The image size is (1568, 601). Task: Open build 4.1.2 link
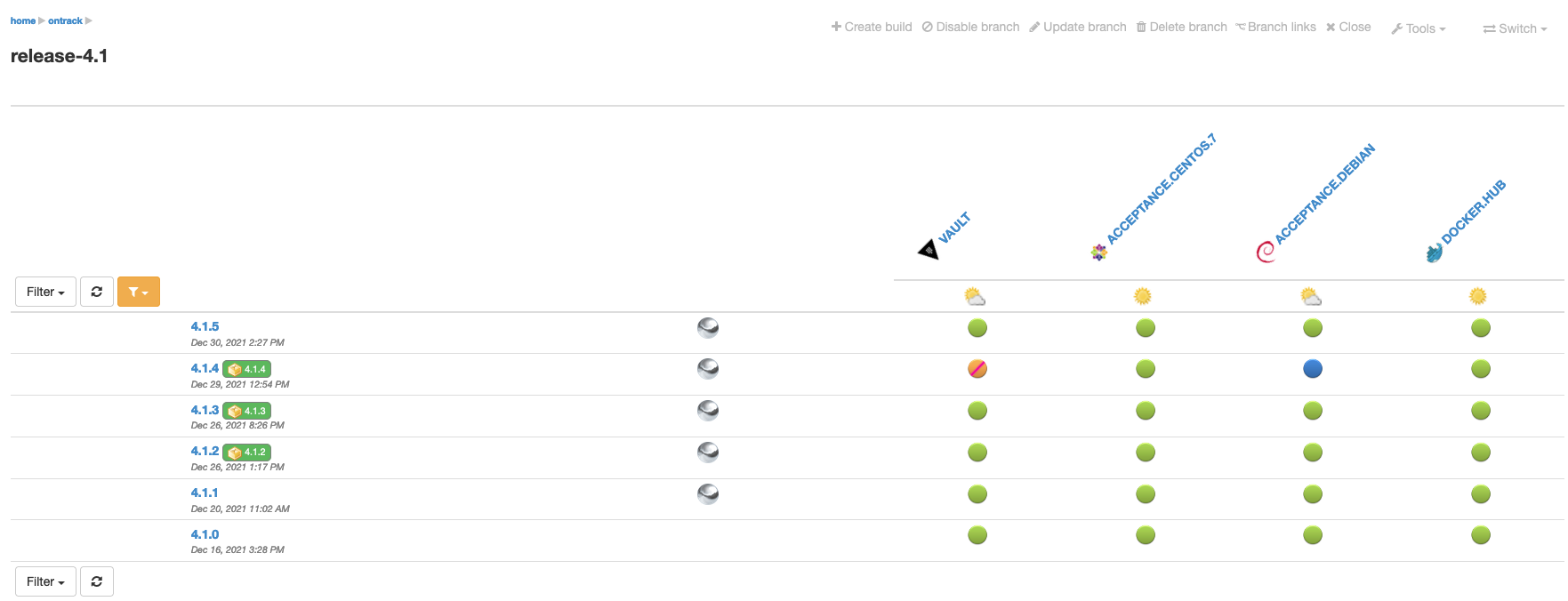pos(205,451)
